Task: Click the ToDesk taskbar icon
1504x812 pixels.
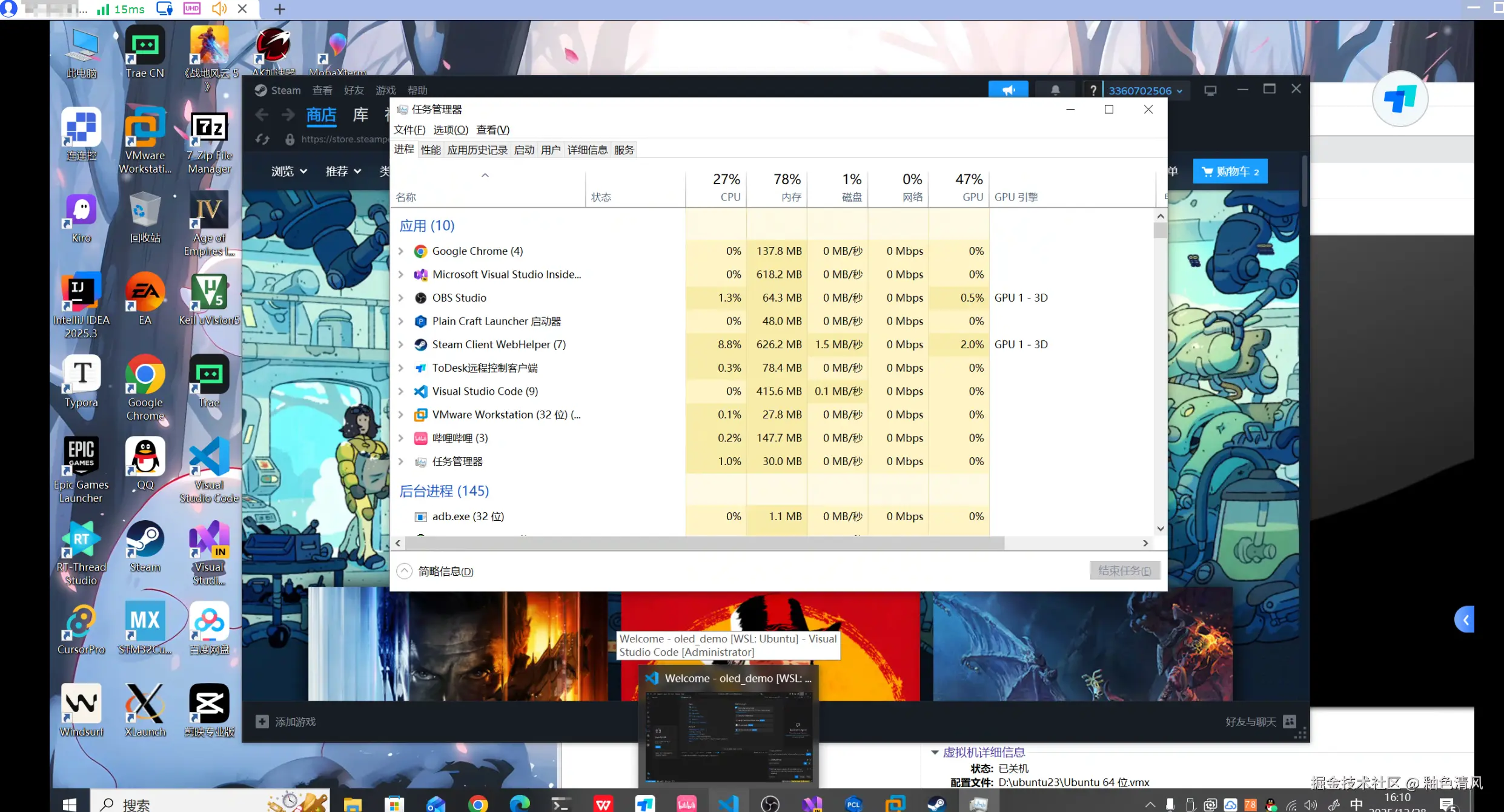Action: pos(645,804)
